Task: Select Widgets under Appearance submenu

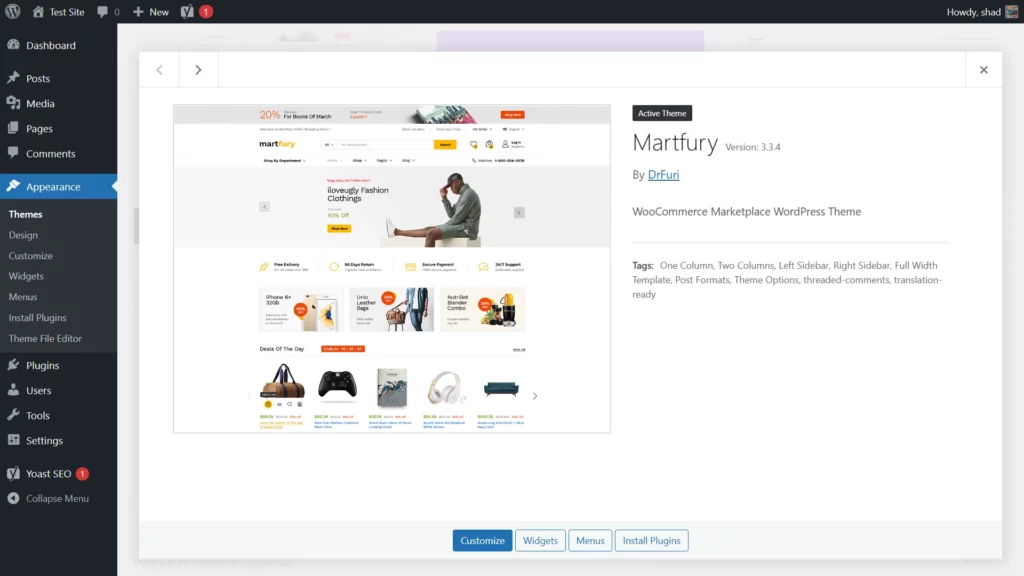Action: pyautogui.click(x=26, y=277)
